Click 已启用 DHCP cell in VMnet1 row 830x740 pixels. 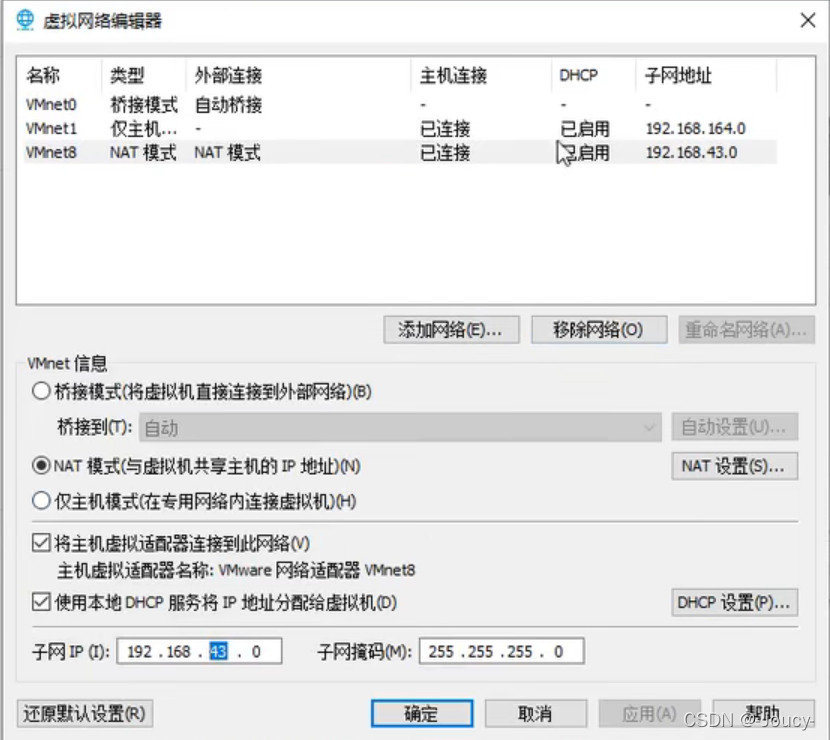click(585, 128)
